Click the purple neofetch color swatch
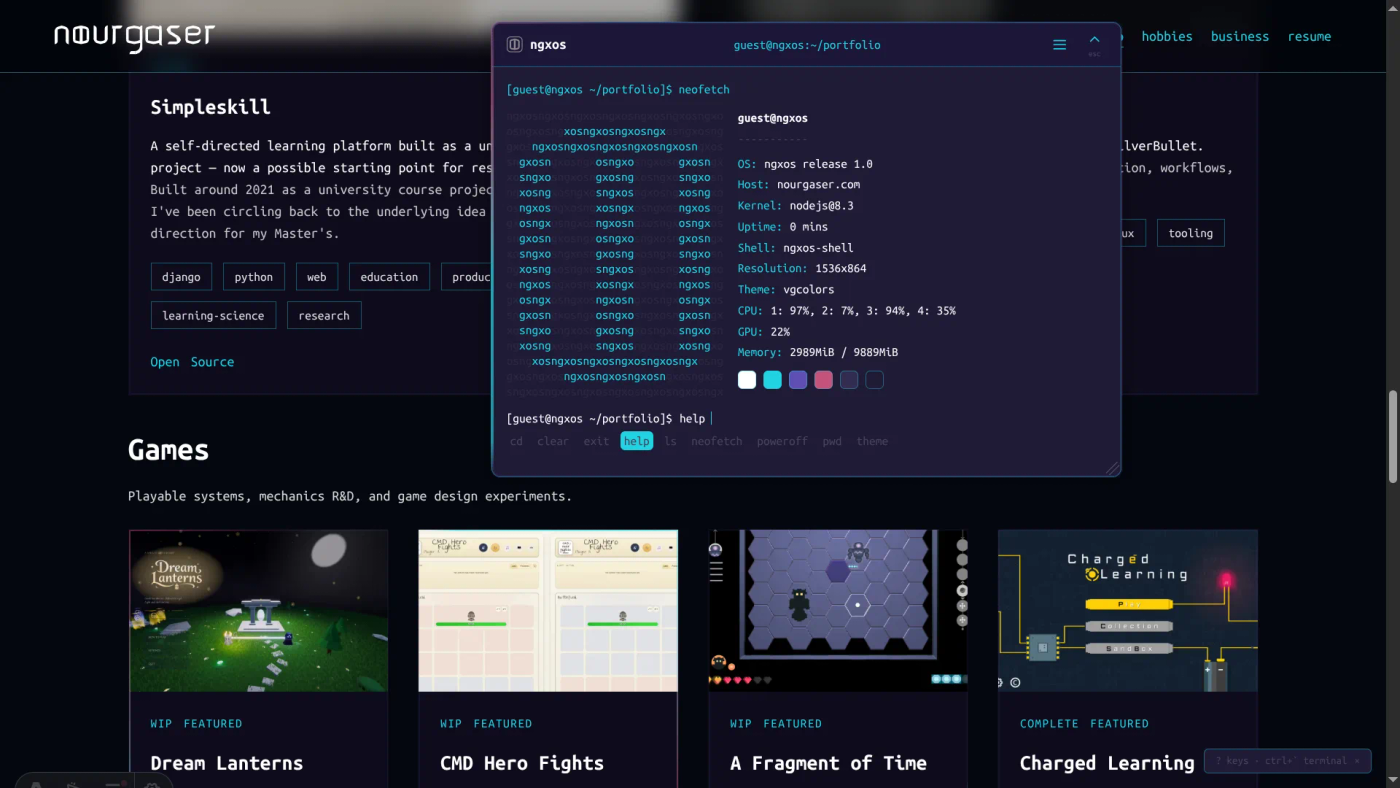This screenshot has height=788, width=1400. point(798,380)
